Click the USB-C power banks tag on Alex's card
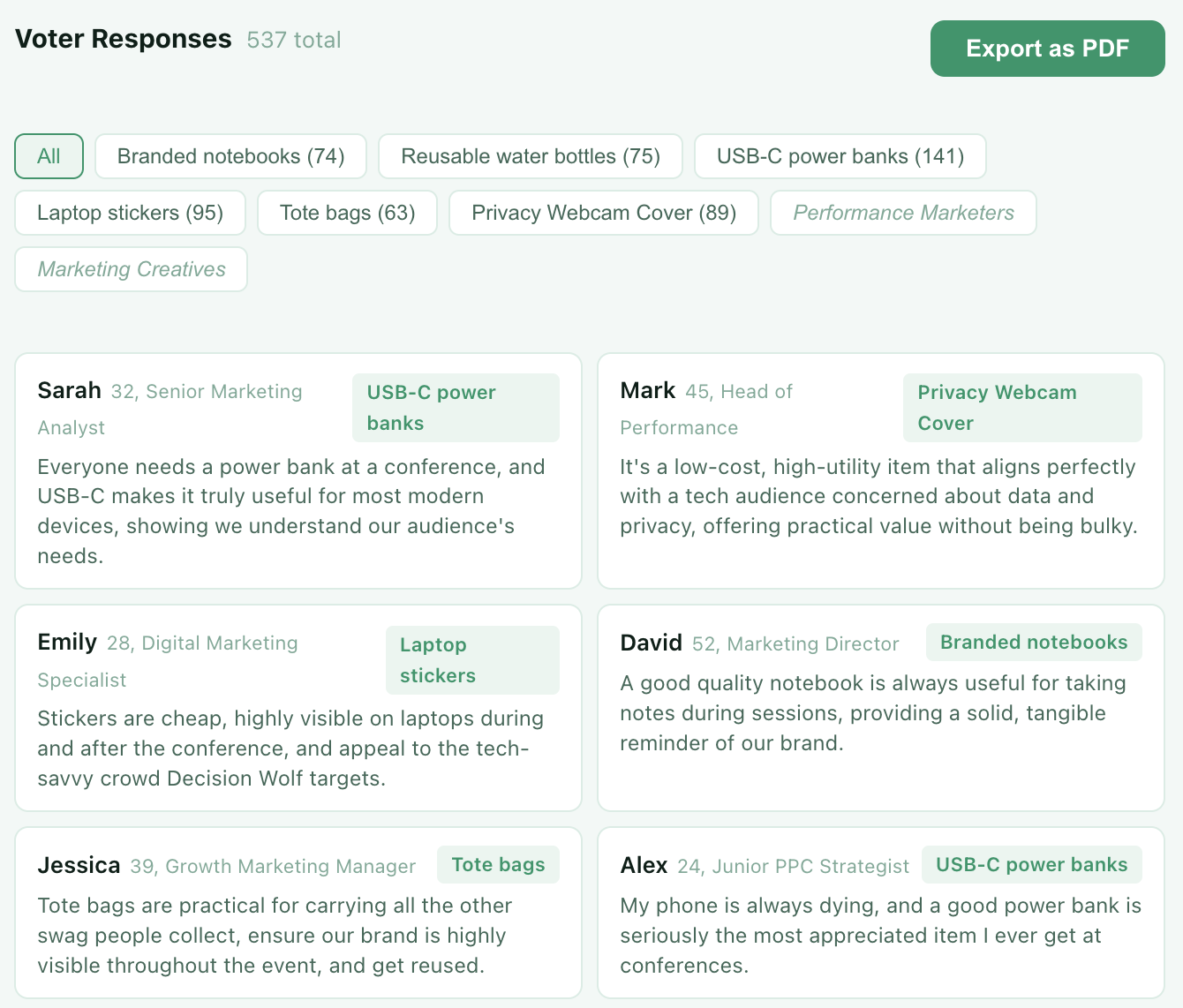This screenshot has width=1183, height=1008. pyautogui.click(x=1032, y=864)
